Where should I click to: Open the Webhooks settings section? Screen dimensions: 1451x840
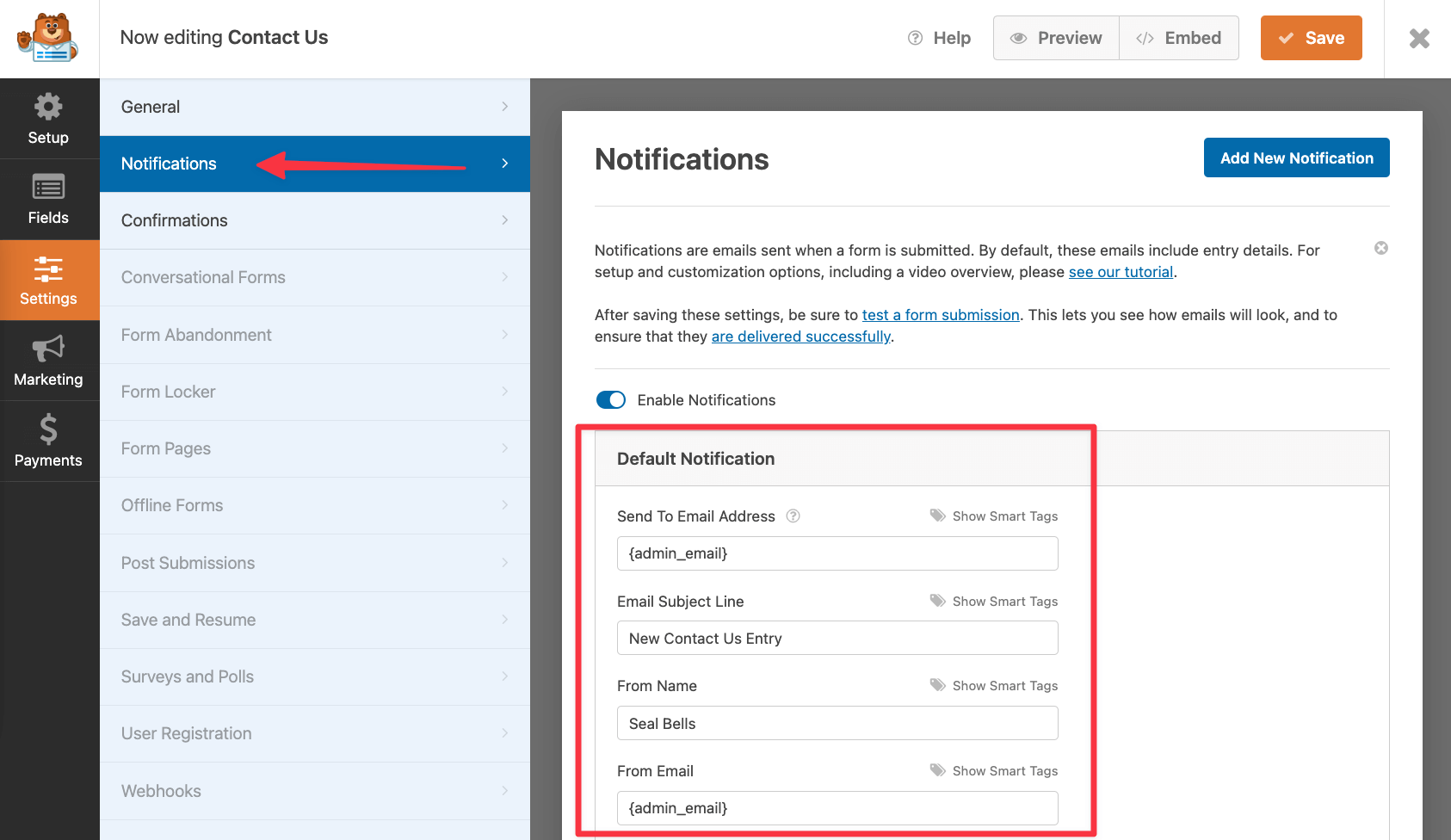coord(315,791)
